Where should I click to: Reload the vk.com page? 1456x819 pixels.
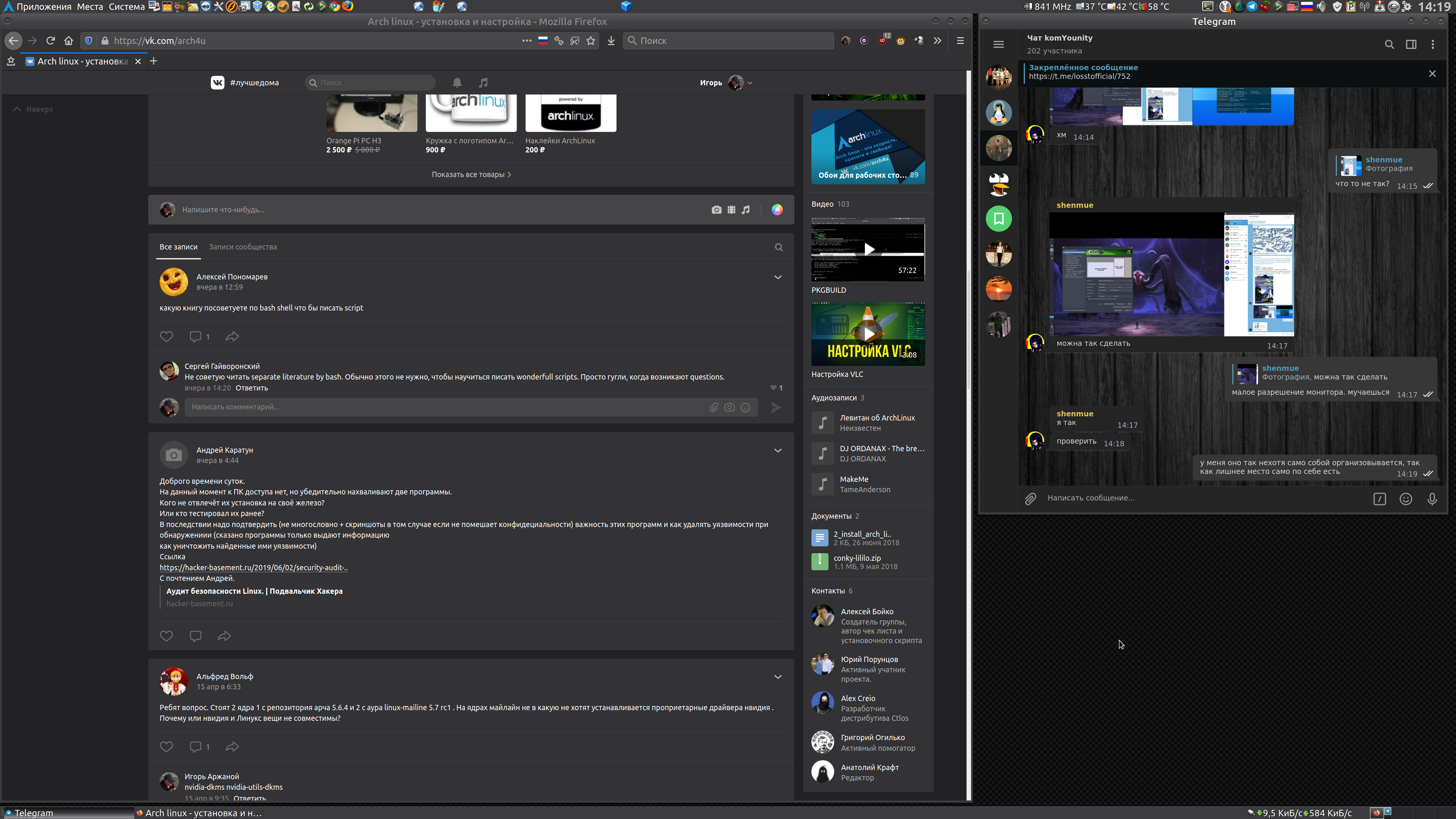50,41
